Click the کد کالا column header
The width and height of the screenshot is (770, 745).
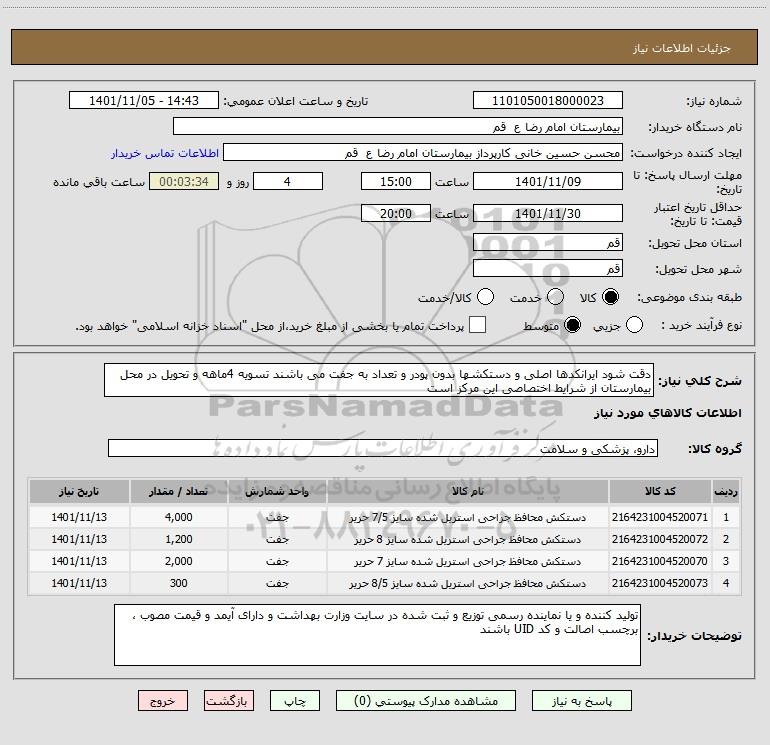[x=660, y=491]
